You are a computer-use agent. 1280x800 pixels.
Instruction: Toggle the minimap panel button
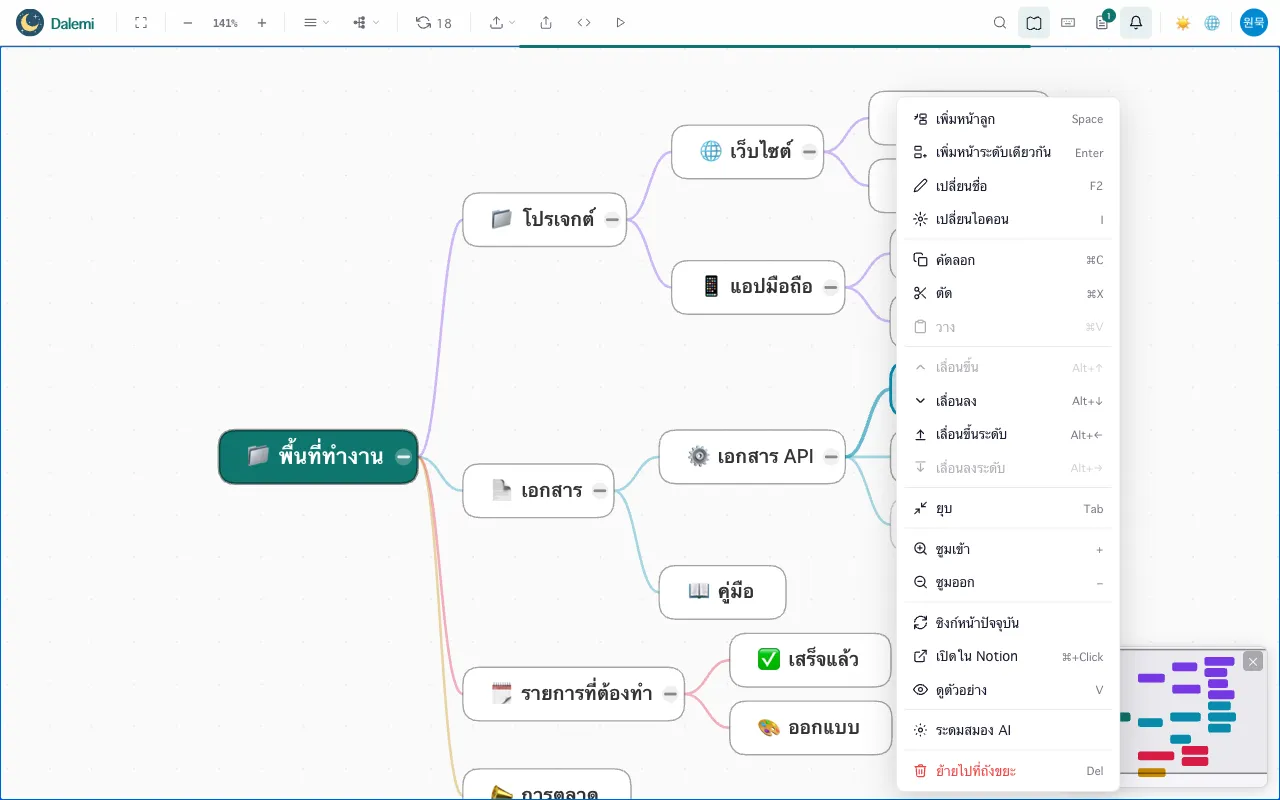click(1034, 22)
